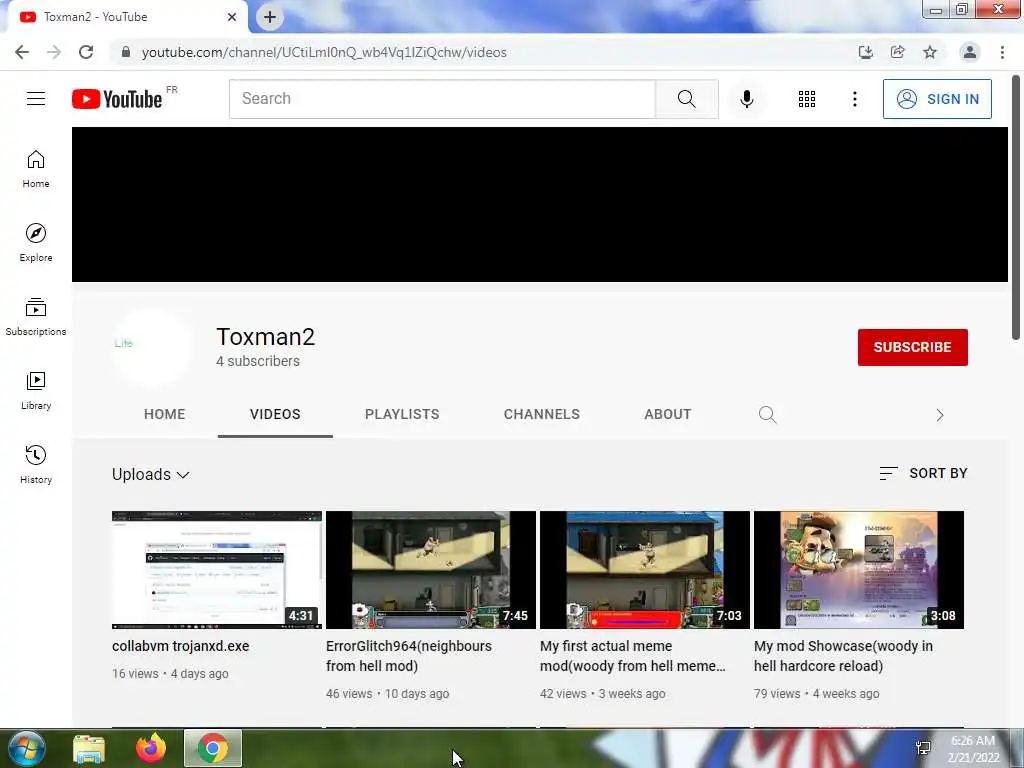The width and height of the screenshot is (1024, 768).
Task: Open History in the sidebar
Action: [36, 464]
